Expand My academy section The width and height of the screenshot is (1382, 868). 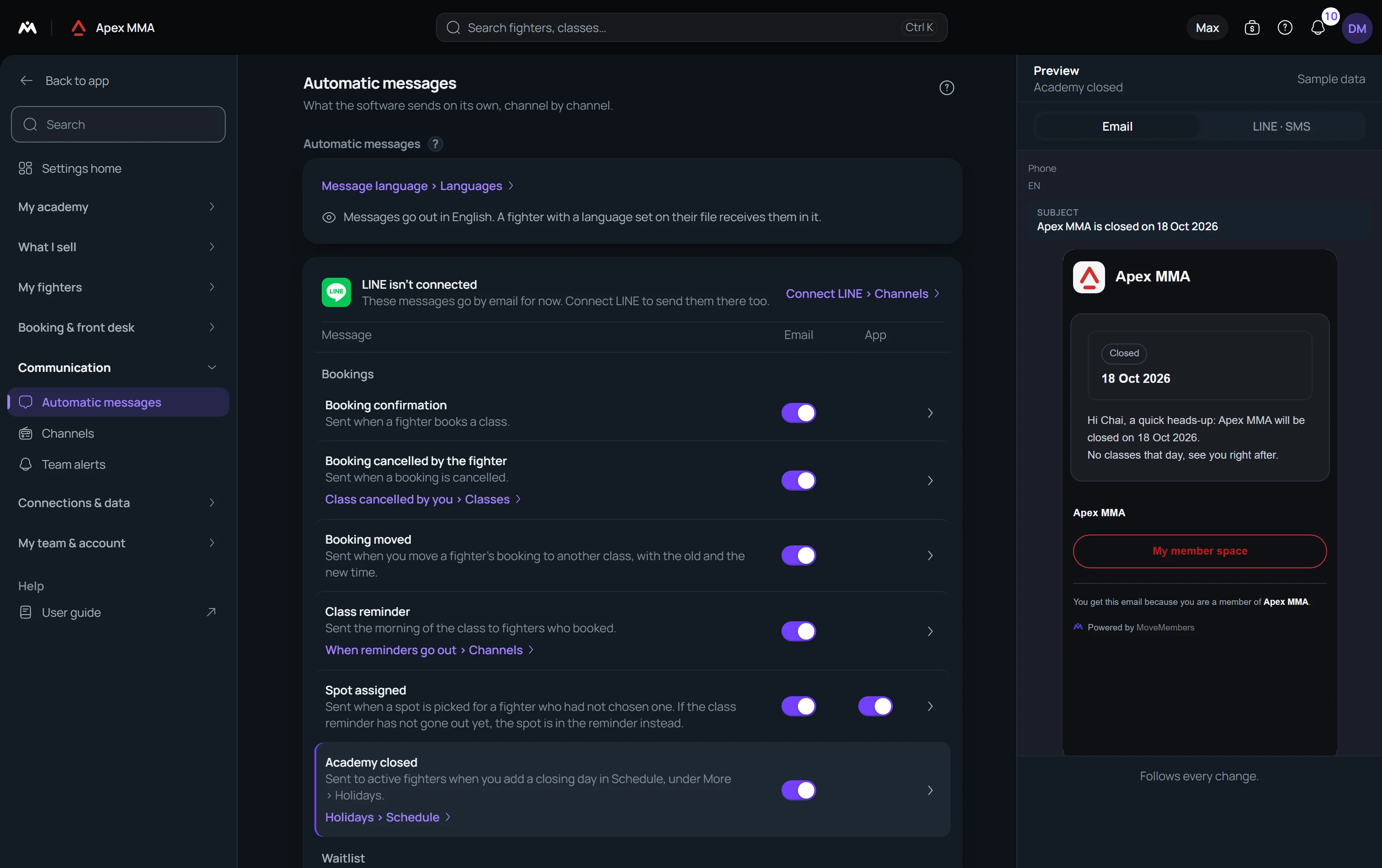(x=118, y=206)
